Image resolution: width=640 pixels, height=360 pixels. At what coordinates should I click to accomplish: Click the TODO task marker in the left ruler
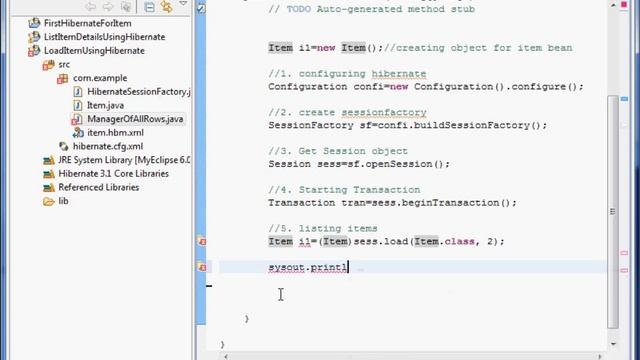click(x=201, y=8)
